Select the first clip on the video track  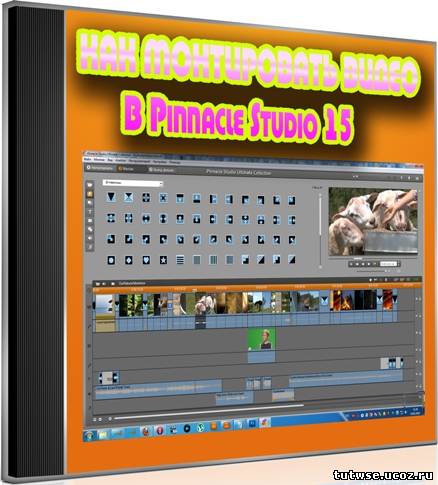coord(105,306)
